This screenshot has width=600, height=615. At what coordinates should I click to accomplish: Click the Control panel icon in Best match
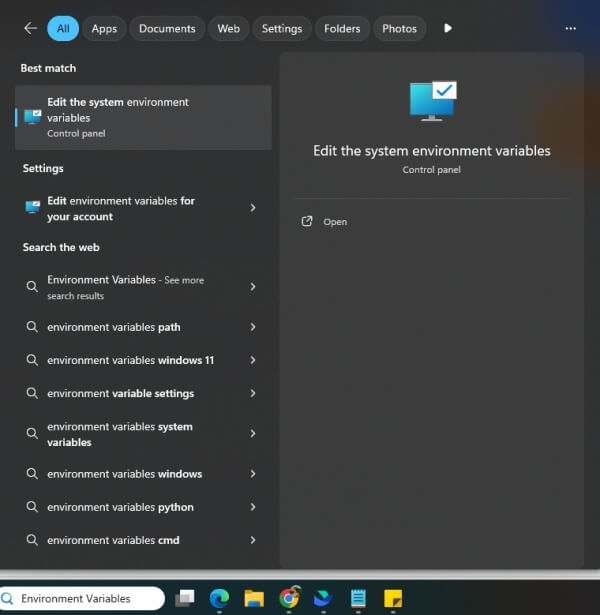click(33, 117)
